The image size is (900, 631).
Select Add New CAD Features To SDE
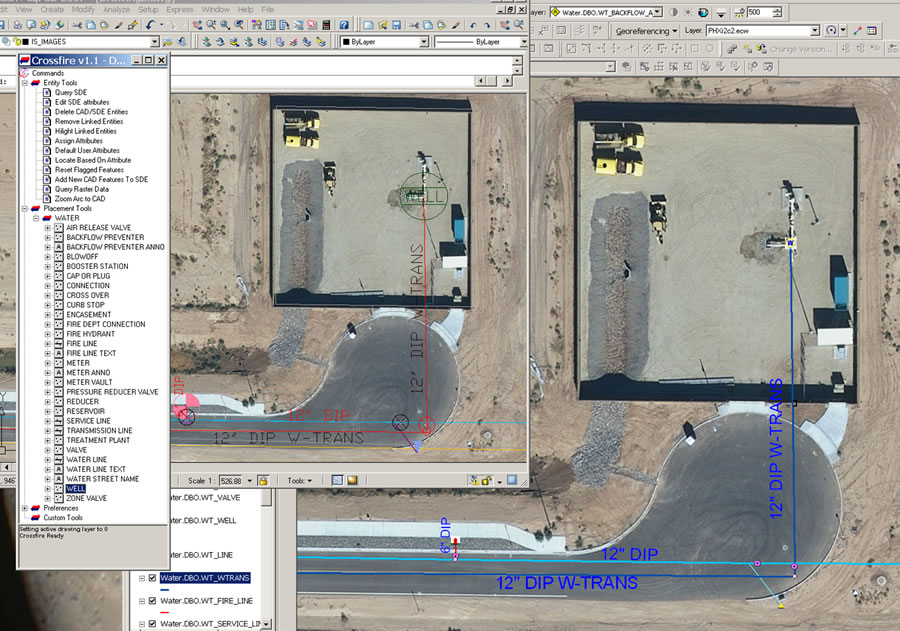(x=101, y=180)
